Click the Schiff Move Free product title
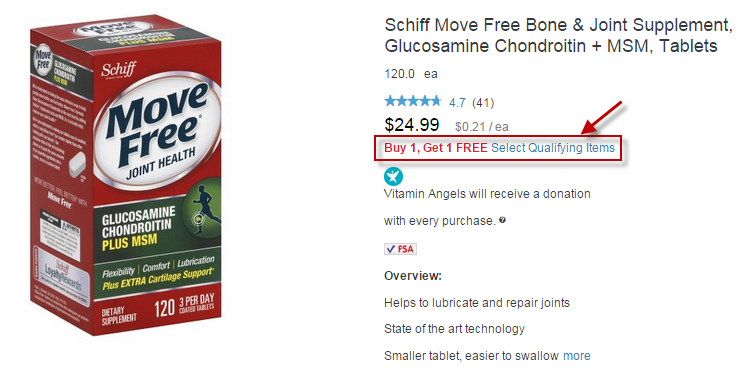Viewport: 745px width, 374px height. pos(558,35)
